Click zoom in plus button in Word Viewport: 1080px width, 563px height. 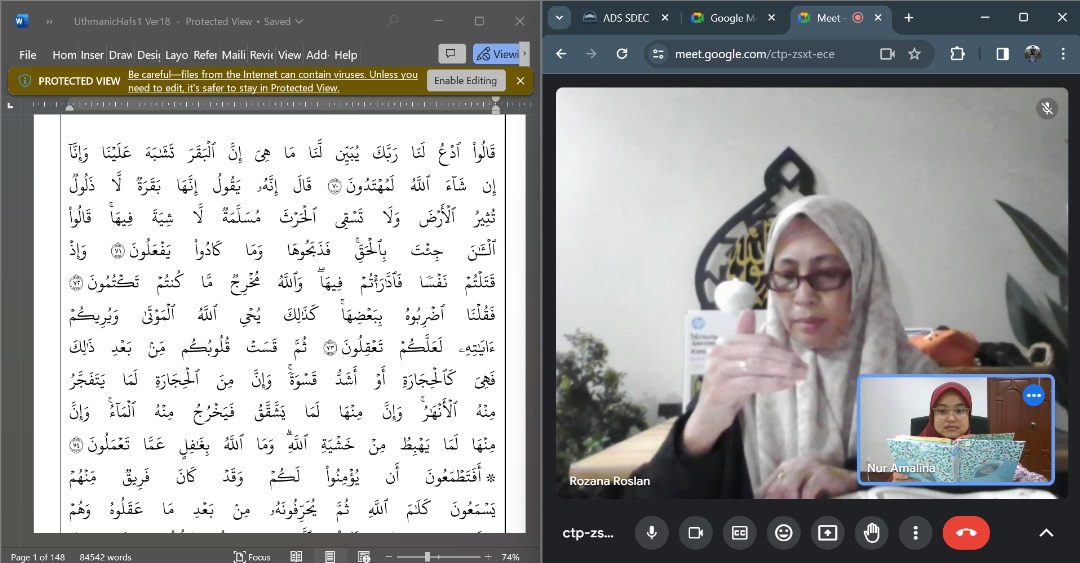pyautogui.click(x=488, y=557)
